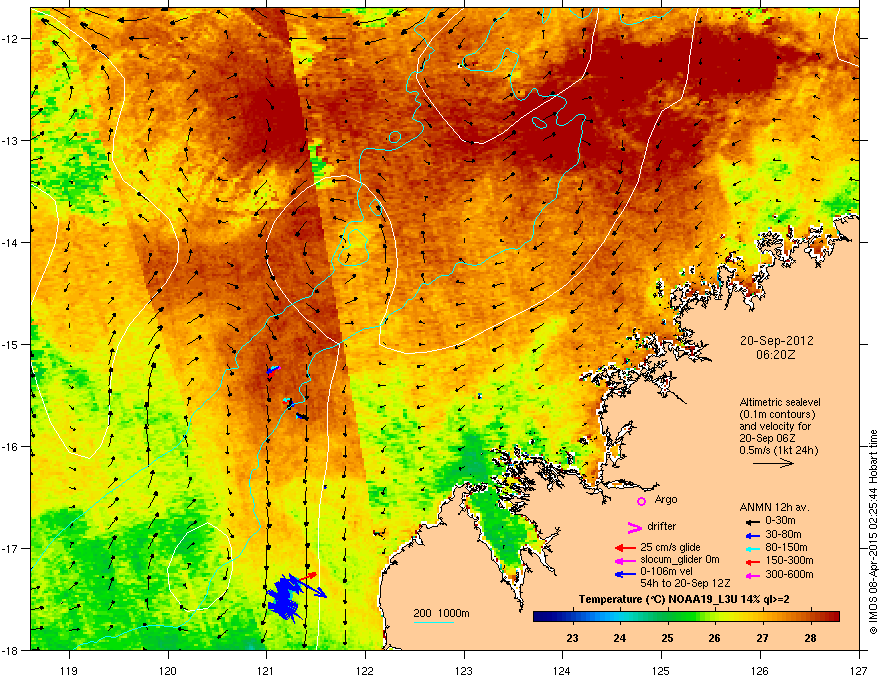Click the colorbar tick label 28

coord(810,638)
